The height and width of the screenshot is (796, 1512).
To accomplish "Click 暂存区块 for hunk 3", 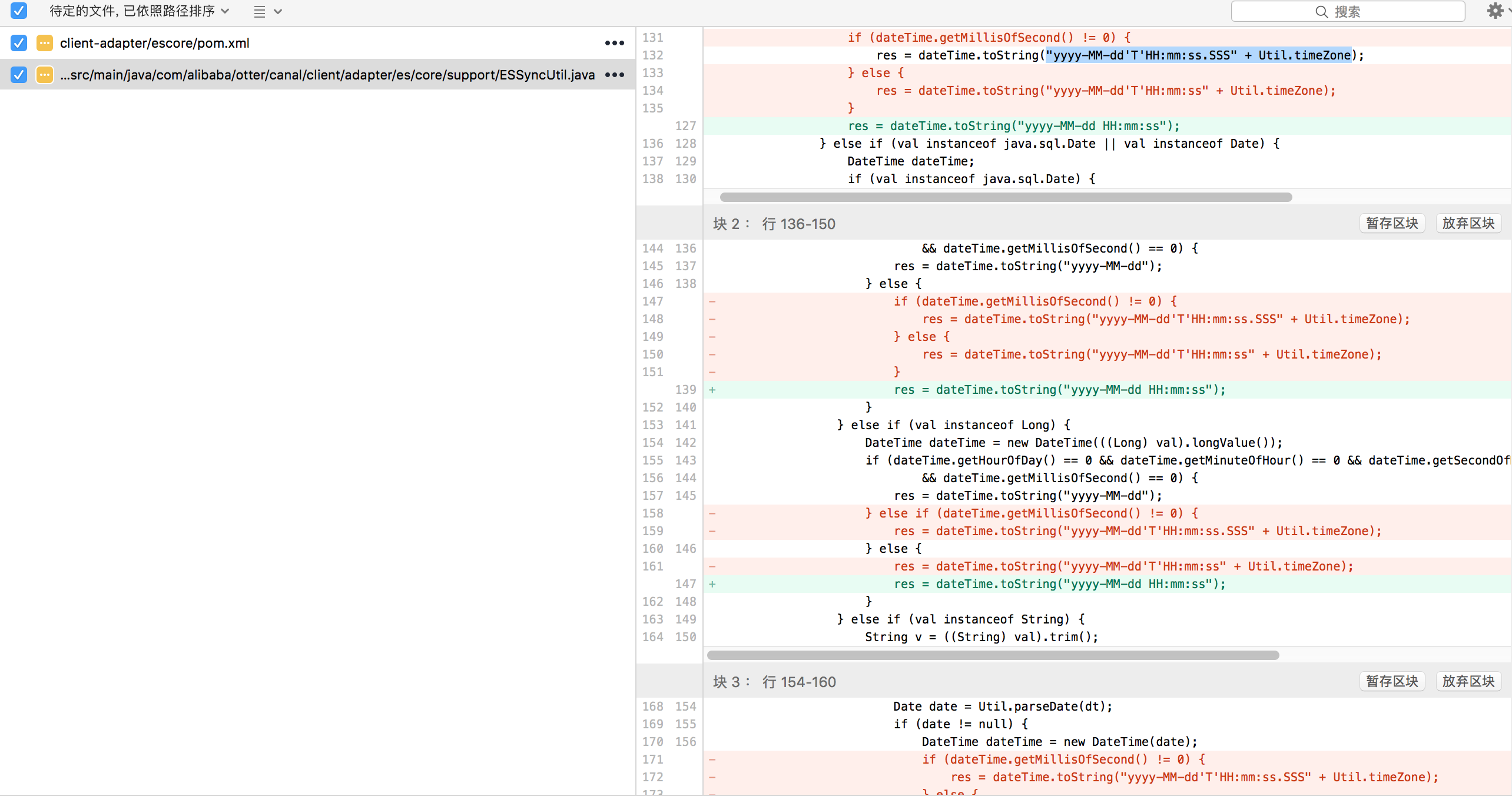I will pyautogui.click(x=1391, y=681).
